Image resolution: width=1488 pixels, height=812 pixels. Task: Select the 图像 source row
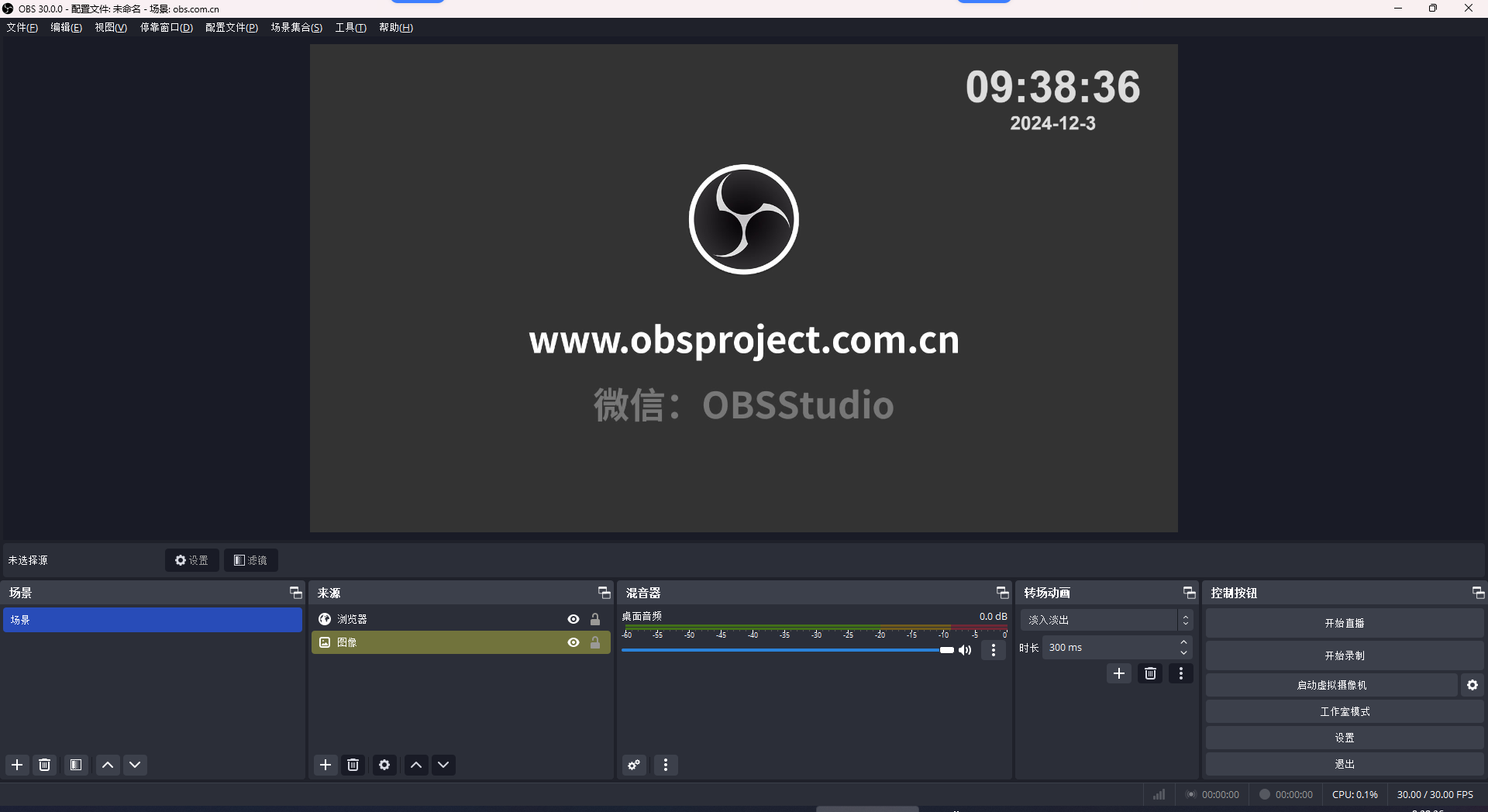click(460, 642)
